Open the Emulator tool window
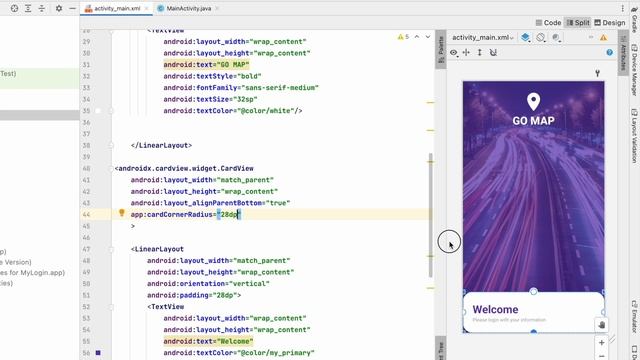Screen dimensions: 640x360 (x=635, y=316)
